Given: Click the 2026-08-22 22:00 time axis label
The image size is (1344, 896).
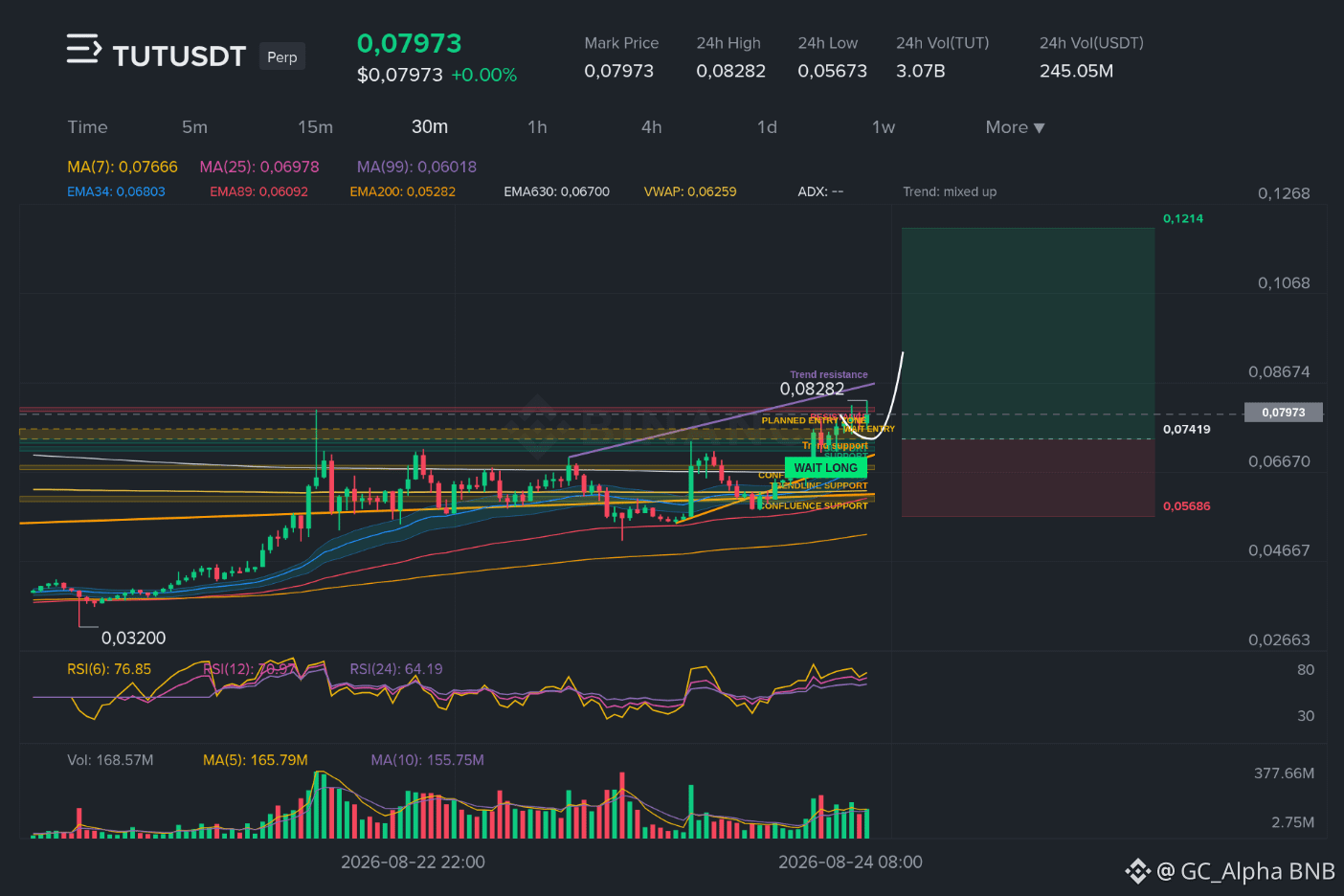Looking at the screenshot, I should click(413, 862).
